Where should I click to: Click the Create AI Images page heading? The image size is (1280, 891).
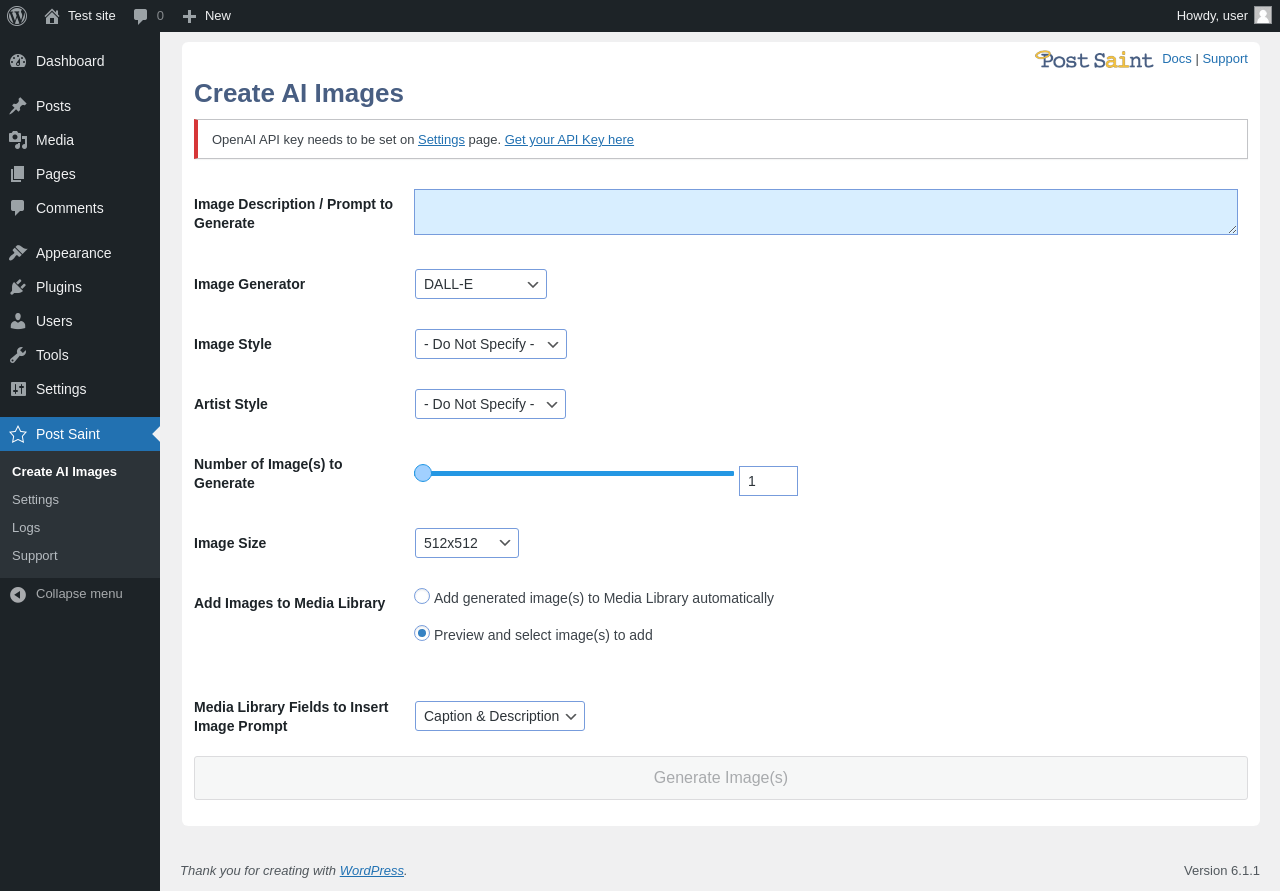(x=299, y=93)
